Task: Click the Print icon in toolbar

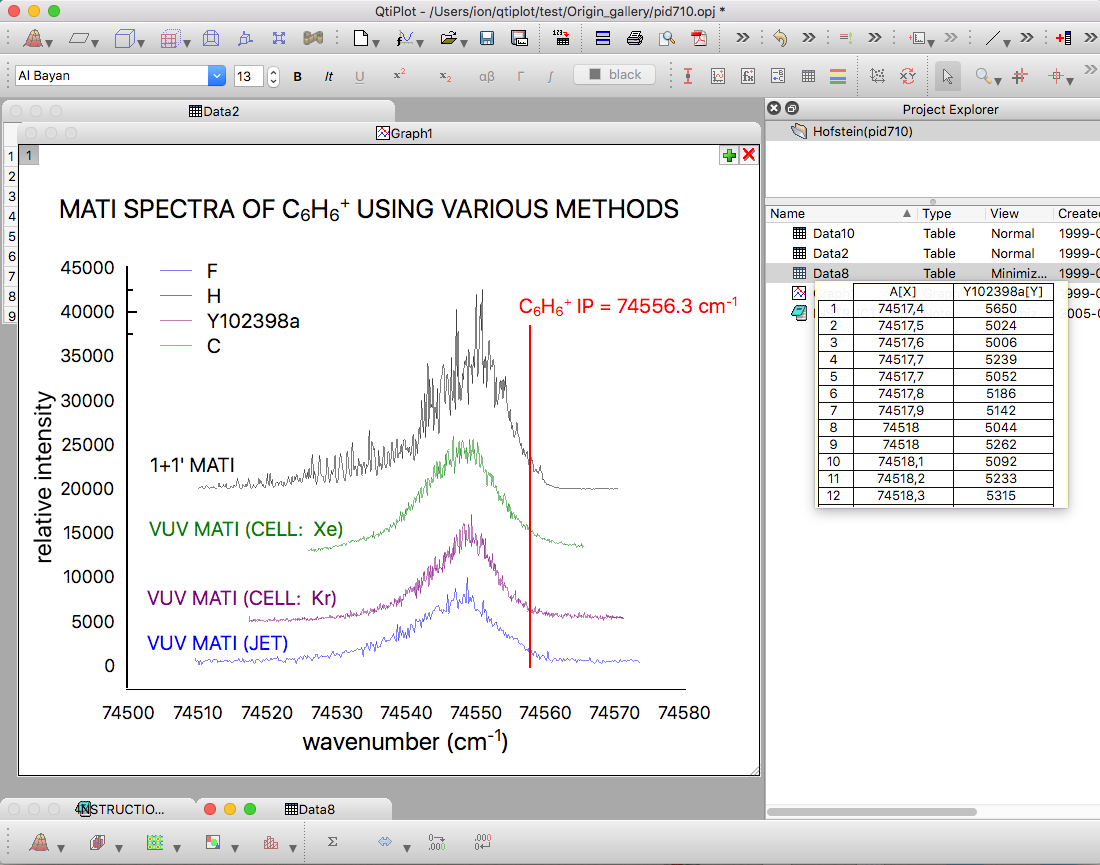Action: [634, 39]
